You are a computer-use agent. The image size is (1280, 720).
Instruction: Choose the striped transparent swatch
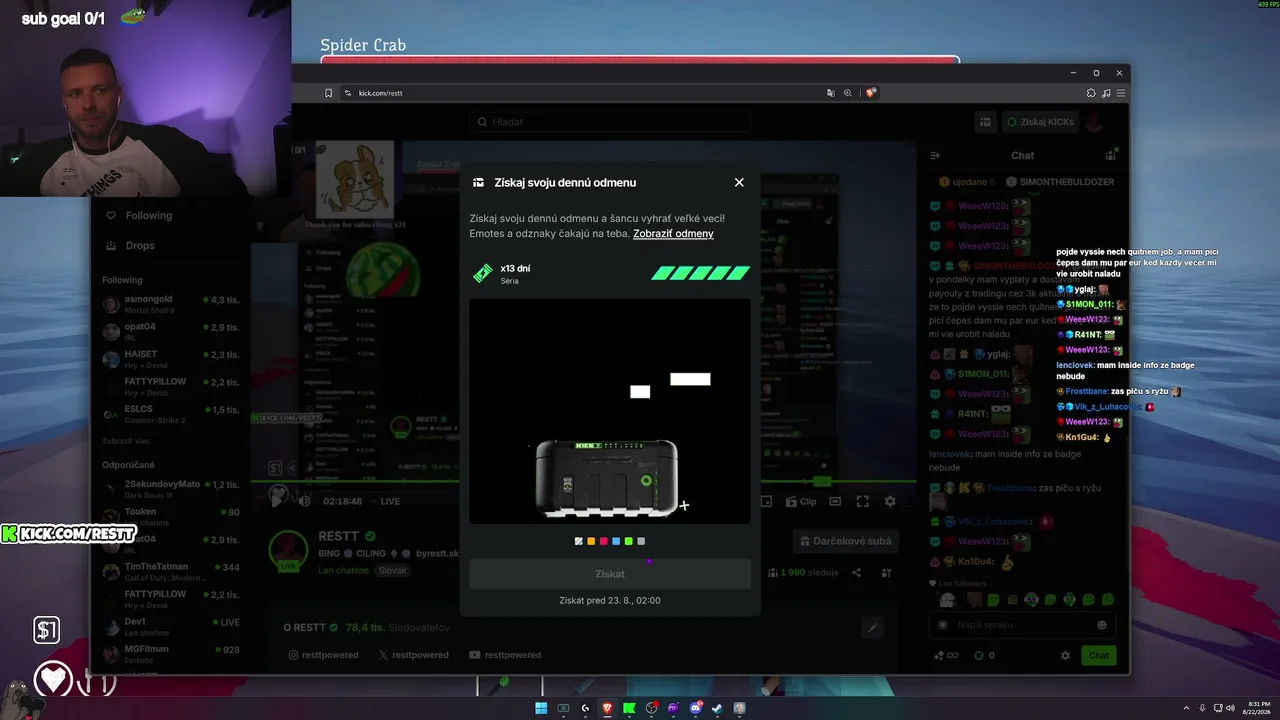(579, 541)
